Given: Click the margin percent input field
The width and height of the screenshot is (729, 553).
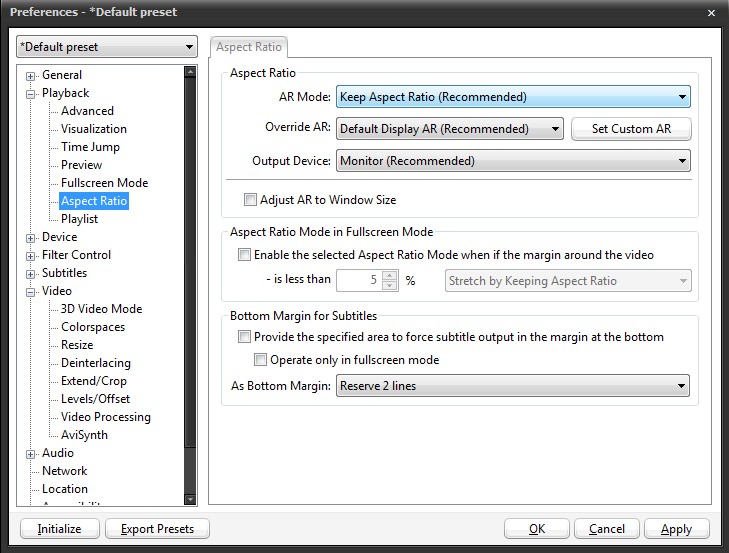Looking at the screenshot, I should [359, 280].
